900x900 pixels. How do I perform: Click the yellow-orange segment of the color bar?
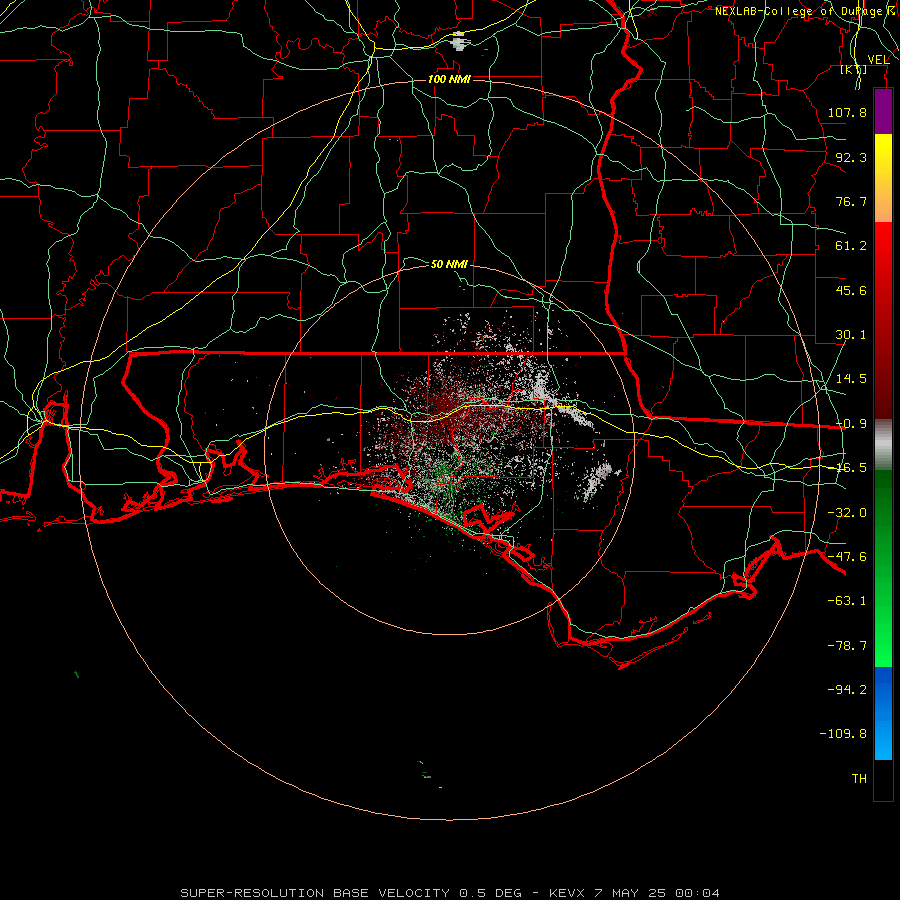(x=883, y=178)
